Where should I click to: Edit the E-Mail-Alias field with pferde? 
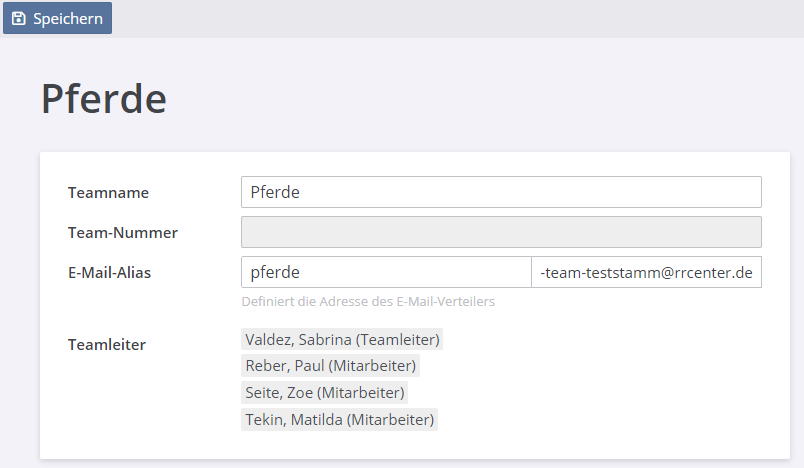pyautogui.click(x=386, y=272)
